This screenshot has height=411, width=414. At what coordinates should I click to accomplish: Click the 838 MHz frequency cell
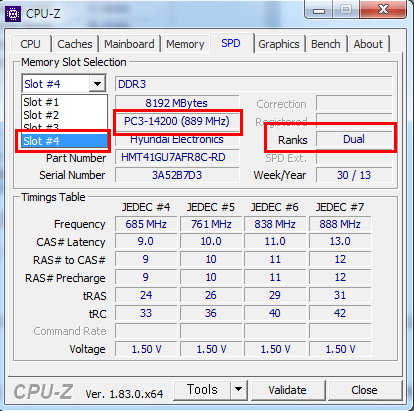point(275,224)
